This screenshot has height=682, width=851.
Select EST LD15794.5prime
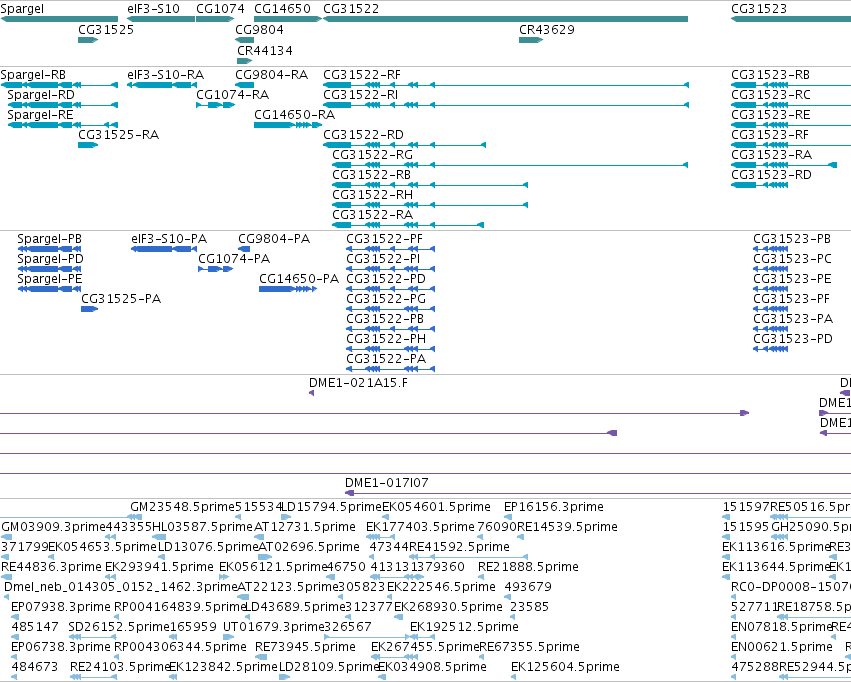pyautogui.click(x=332, y=507)
